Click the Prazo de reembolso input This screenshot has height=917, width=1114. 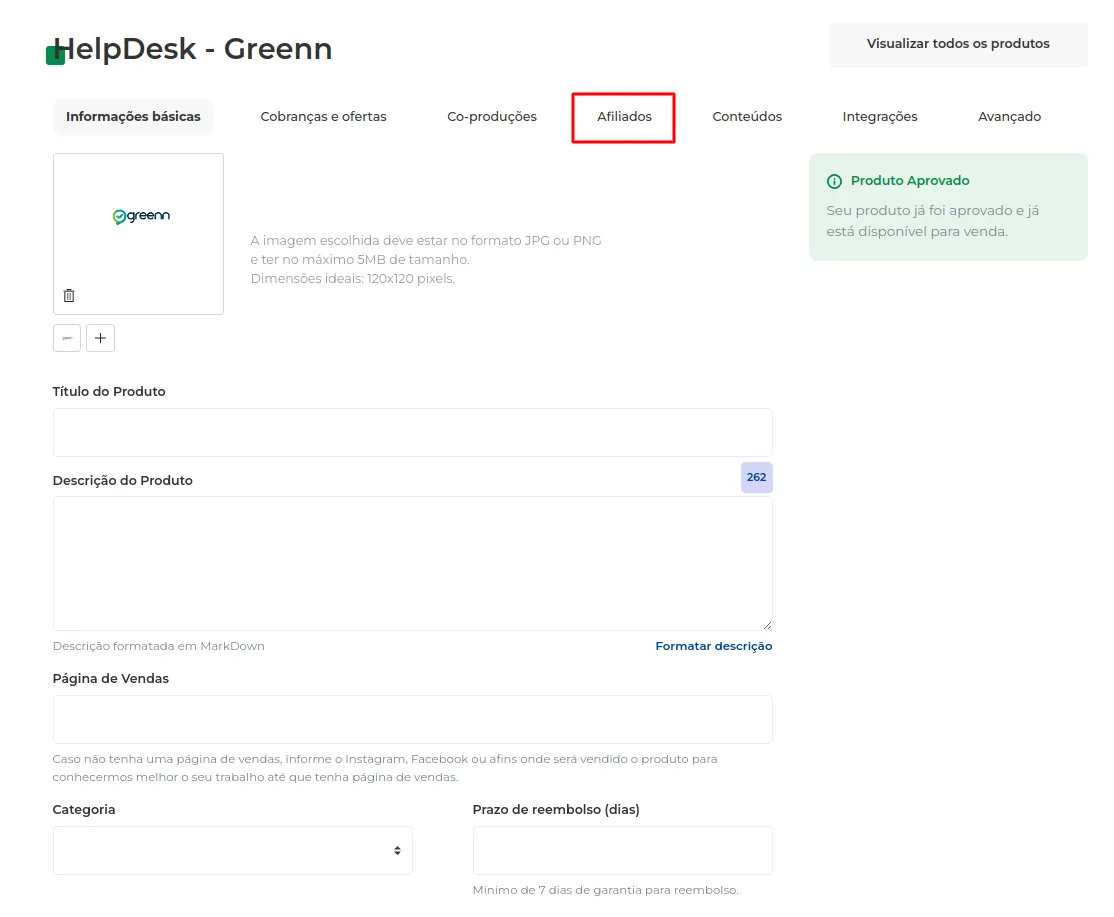[622, 850]
